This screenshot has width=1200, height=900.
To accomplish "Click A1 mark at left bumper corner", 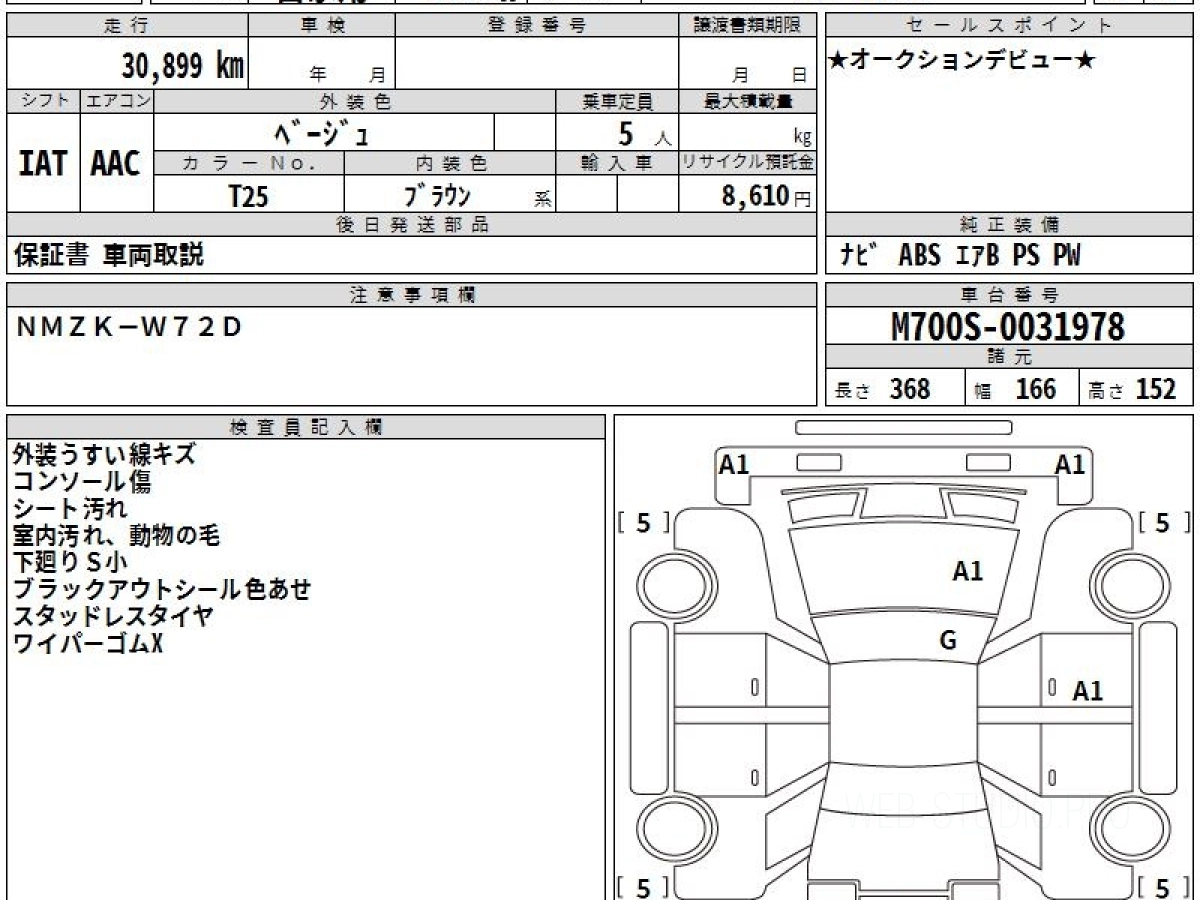I will point(735,464).
